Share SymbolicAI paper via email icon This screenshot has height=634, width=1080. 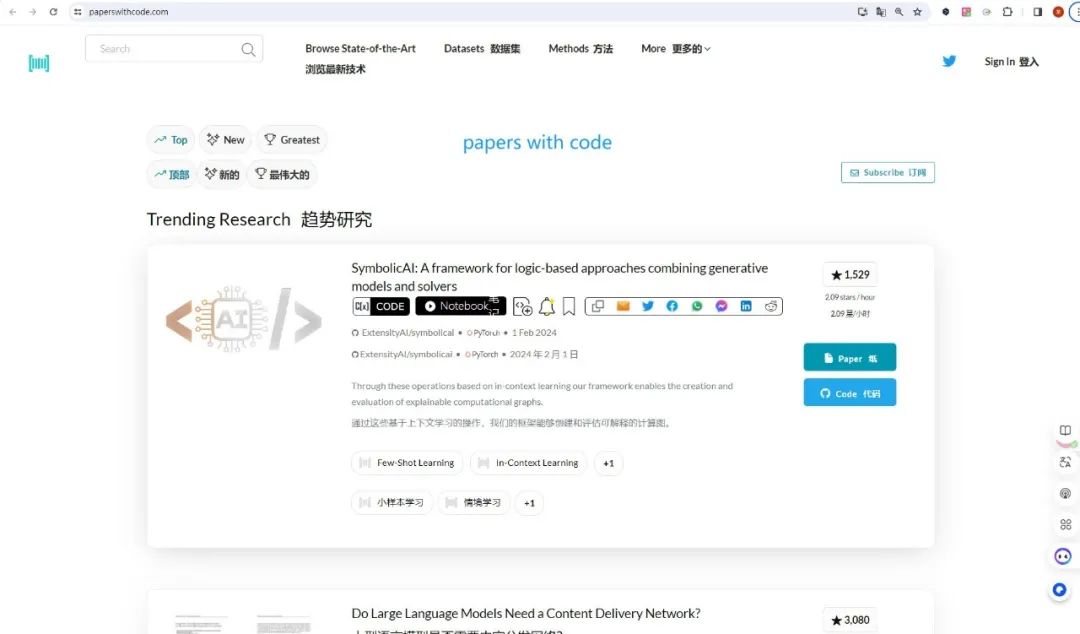point(623,306)
